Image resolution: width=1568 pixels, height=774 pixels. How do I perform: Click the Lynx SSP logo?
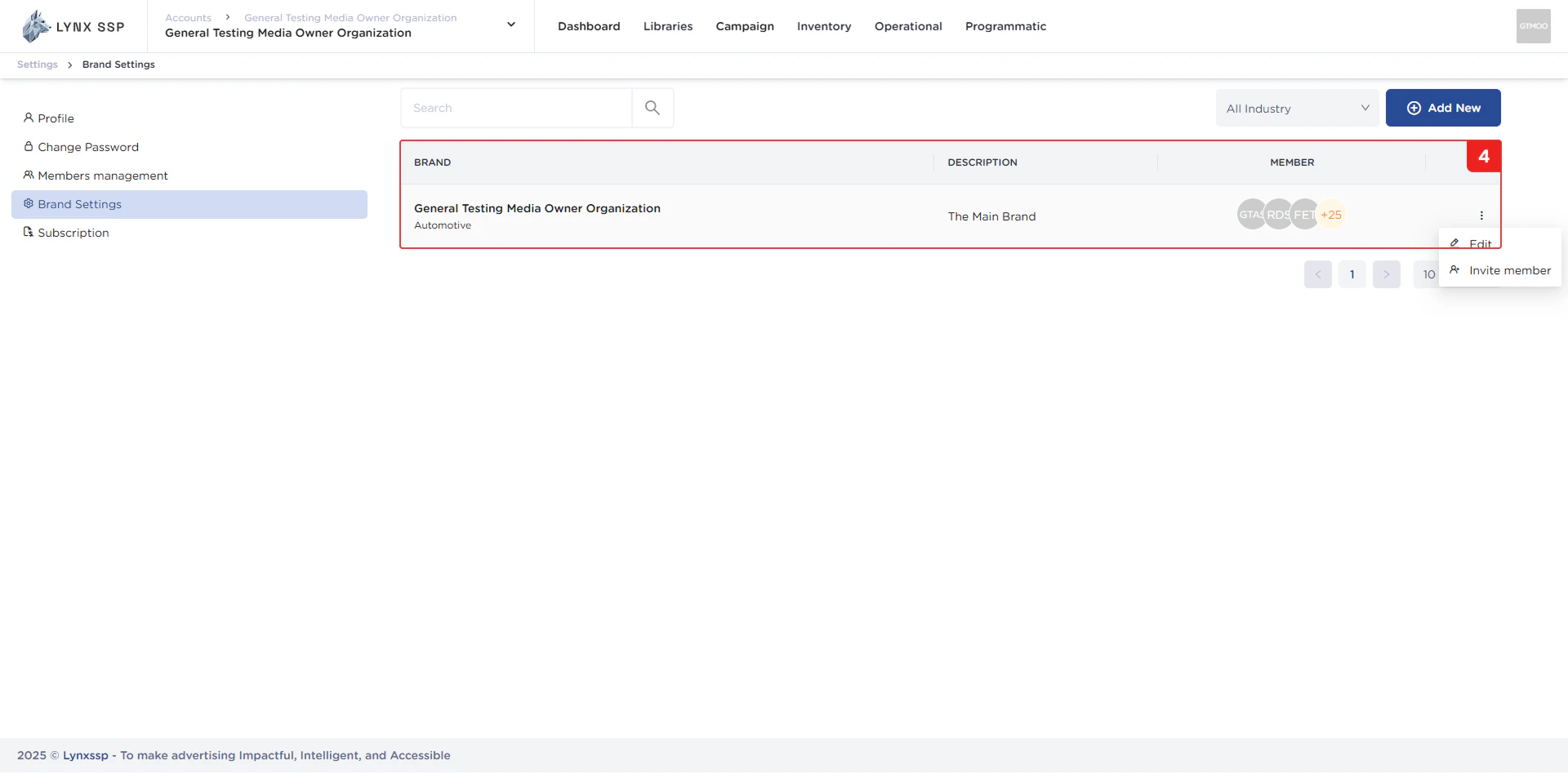(73, 26)
